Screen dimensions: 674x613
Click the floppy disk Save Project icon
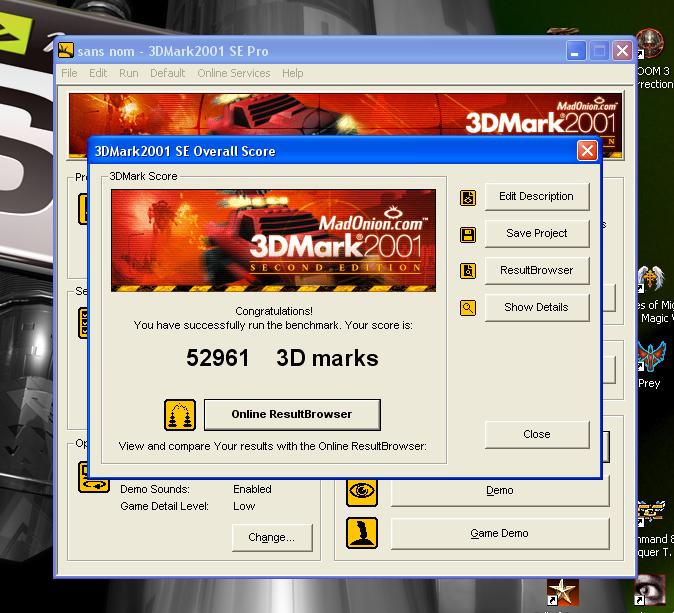[x=468, y=235]
